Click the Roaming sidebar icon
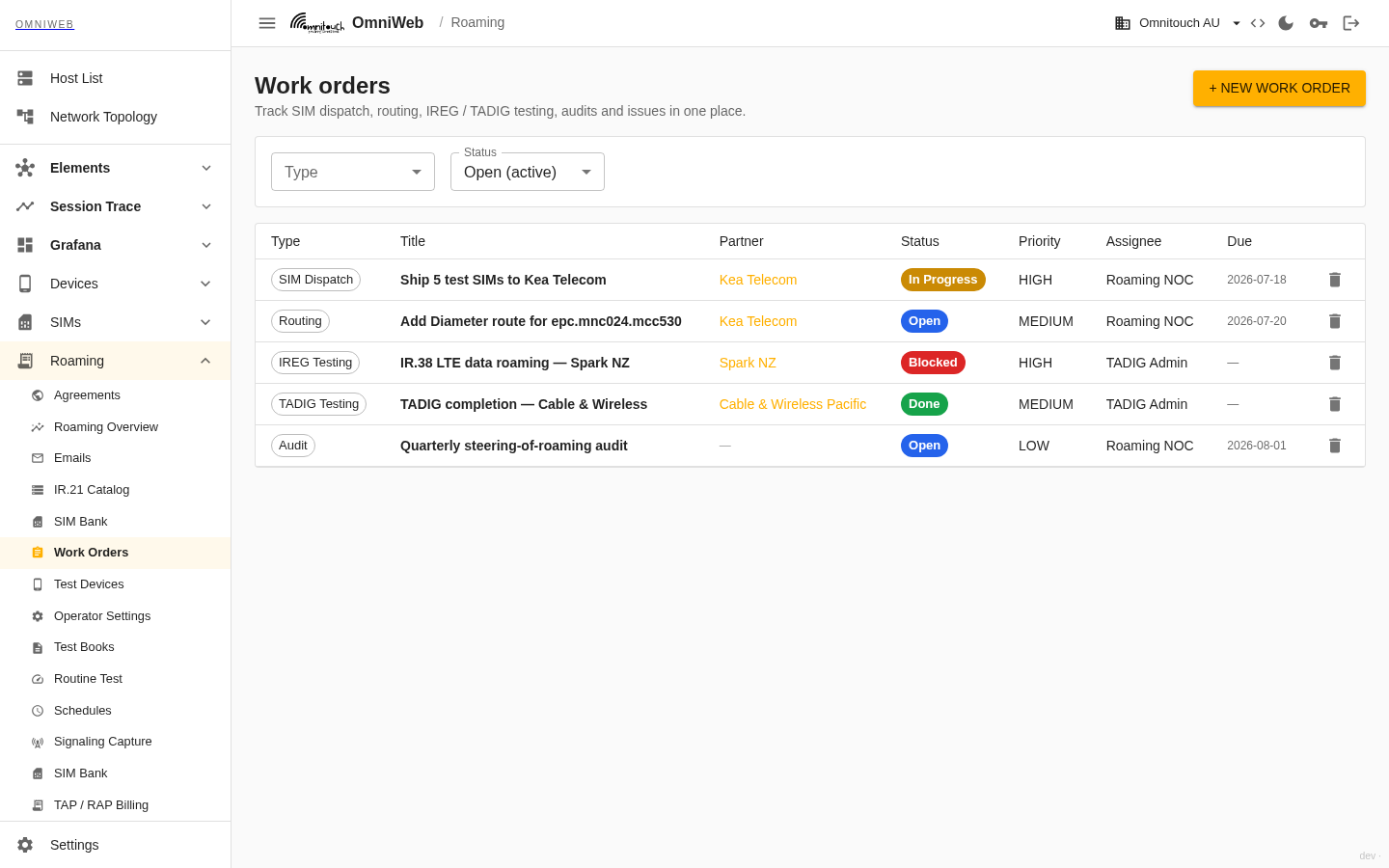 point(25,361)
